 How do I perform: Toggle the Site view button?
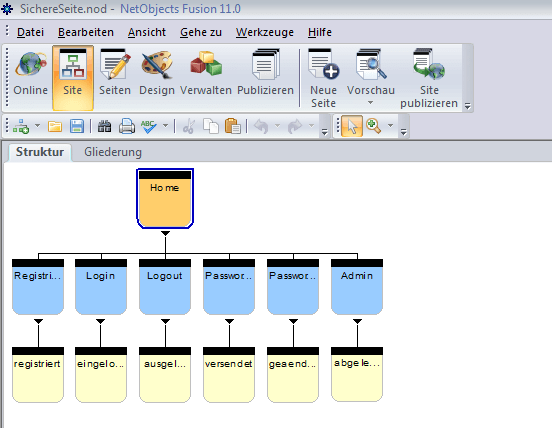point(73,77)
